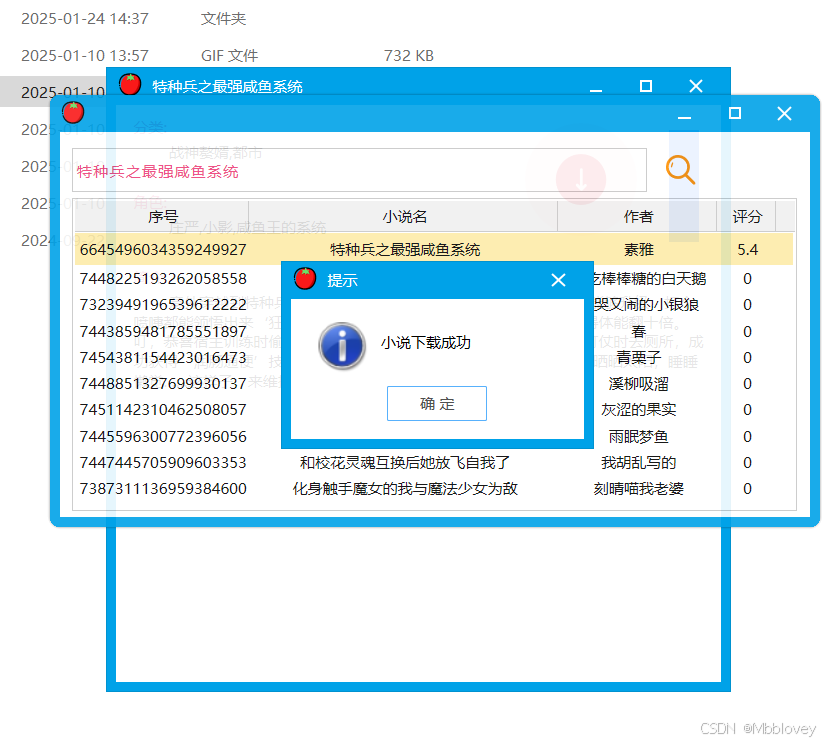831x744 pixels.
Task: Select row with ID 7448851327699930137
Action: pos(163,384)
